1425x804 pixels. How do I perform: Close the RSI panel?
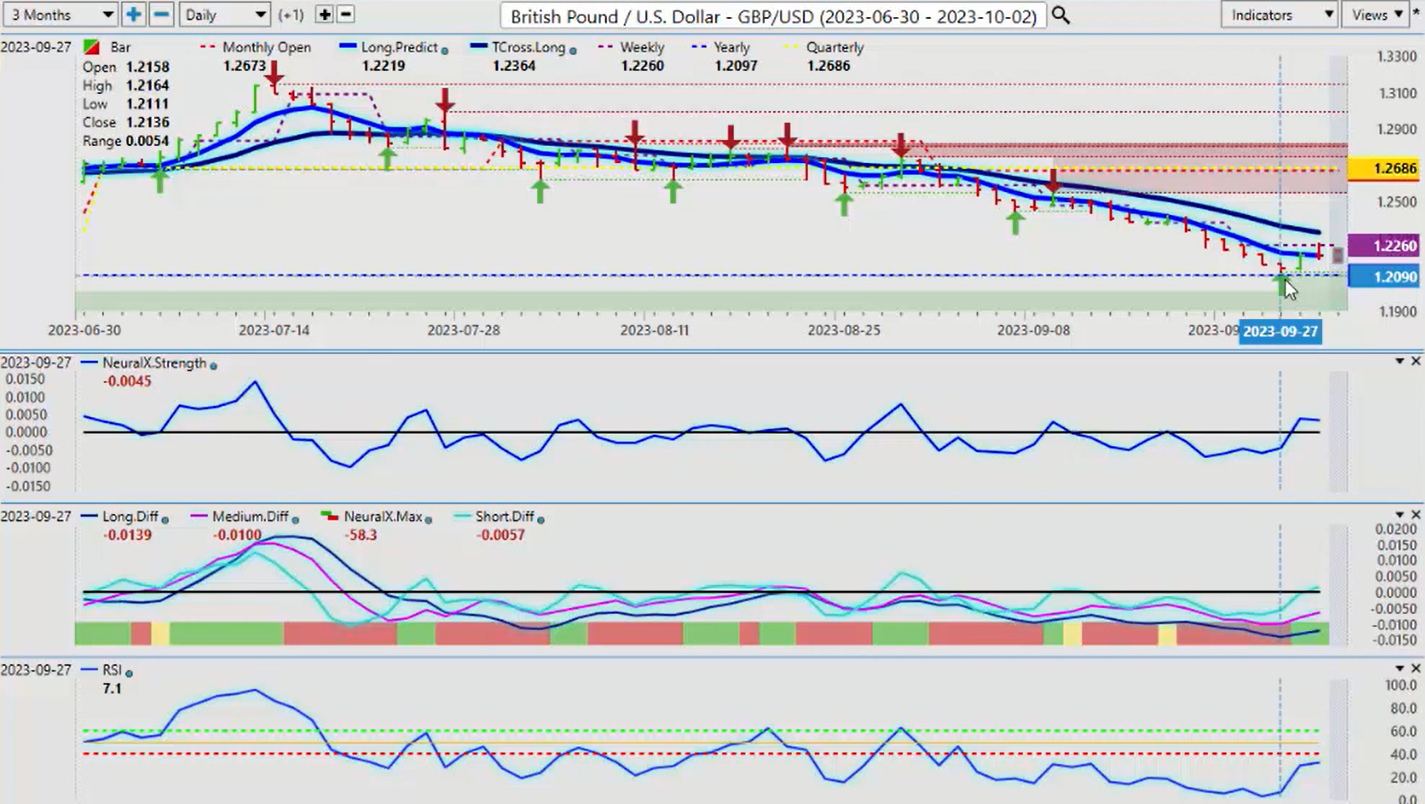[1416, 668]
